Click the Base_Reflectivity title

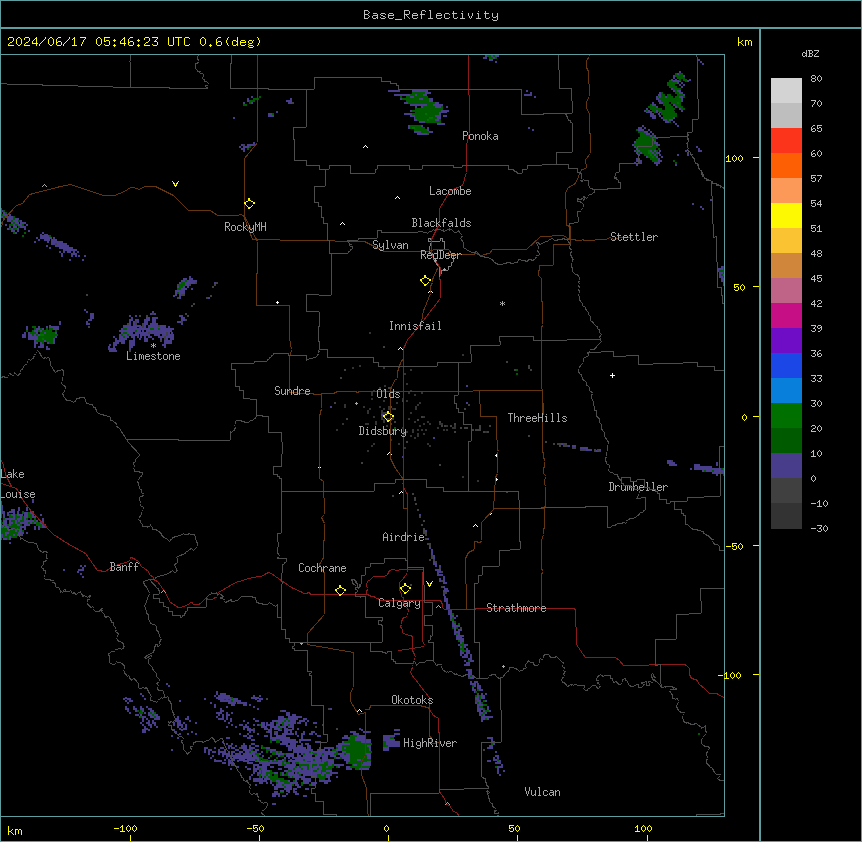(431, 15)
